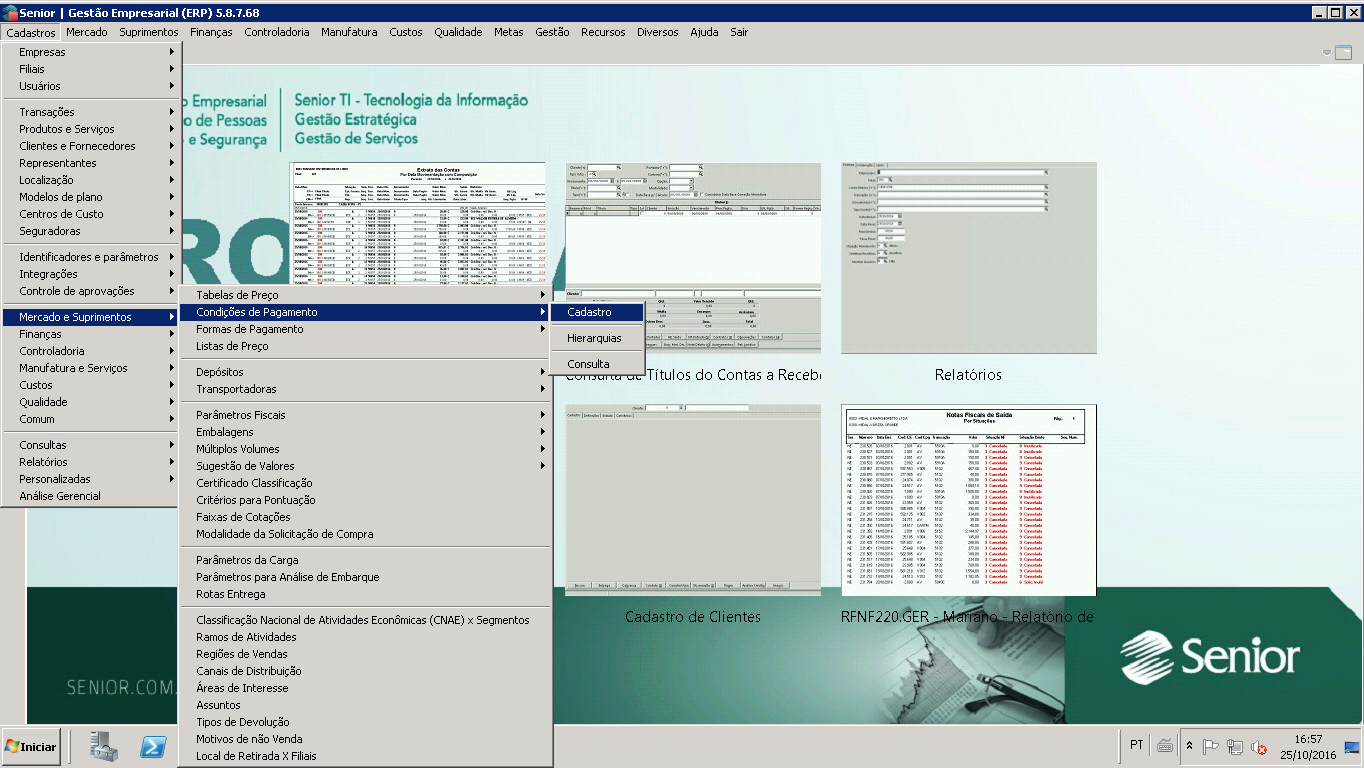
Task: Open the Suprimentos menu in menu bar
Action: coord(149,32)
